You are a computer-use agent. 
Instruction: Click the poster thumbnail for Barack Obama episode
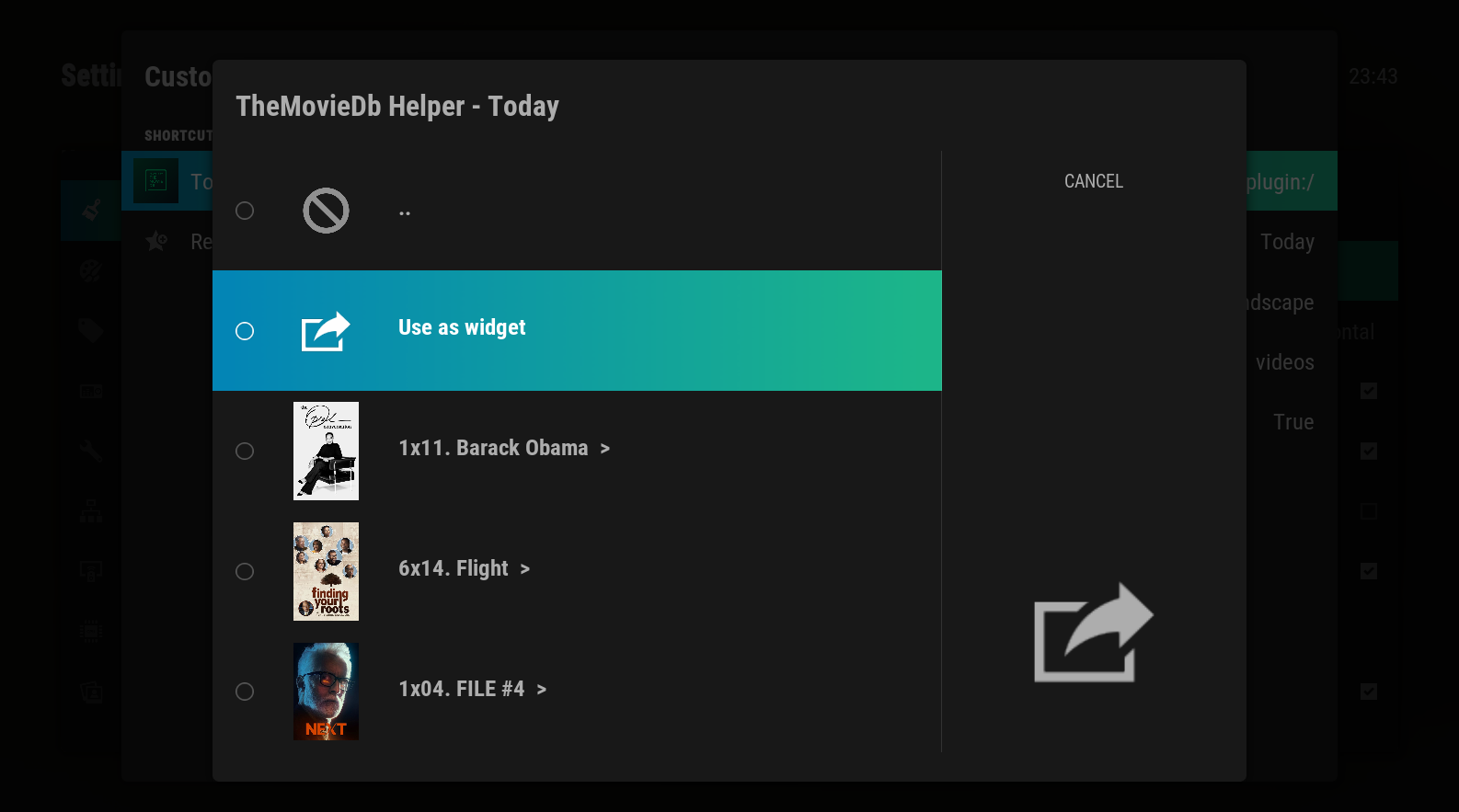pyautogui.click(x=326, y=451)
